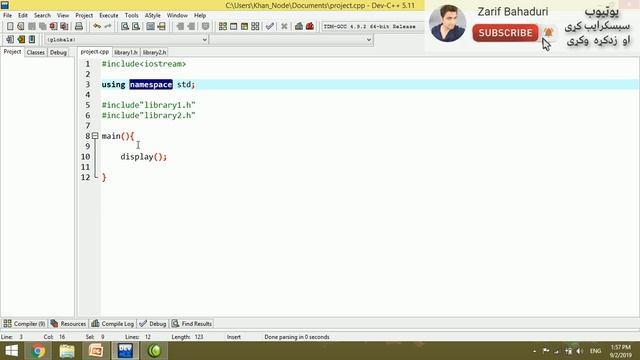This screenshot has height=360, width=640.
Task: Click the Stop Execution X icon
Action: [284, 27]
